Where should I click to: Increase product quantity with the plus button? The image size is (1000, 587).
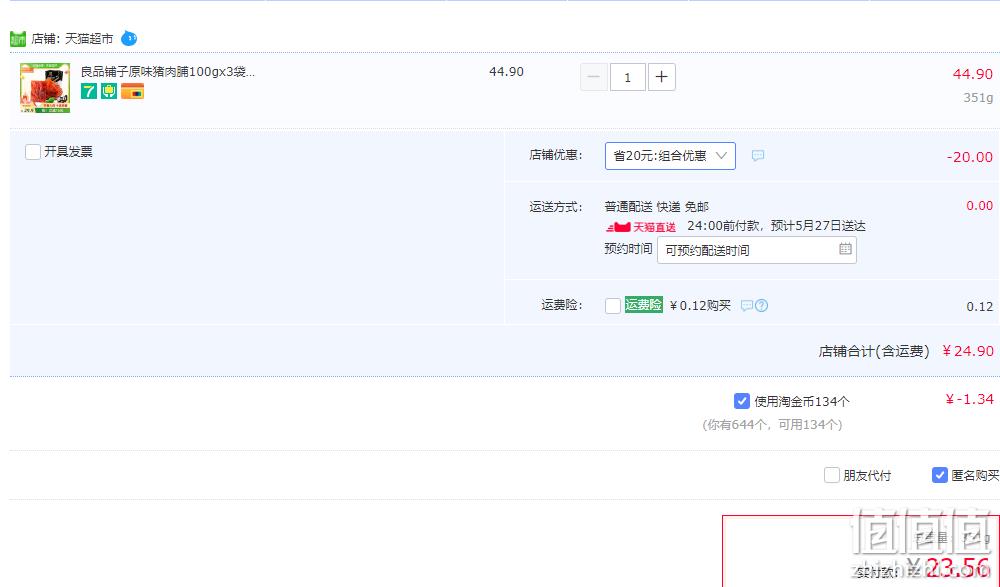click(x=662, y=77)
